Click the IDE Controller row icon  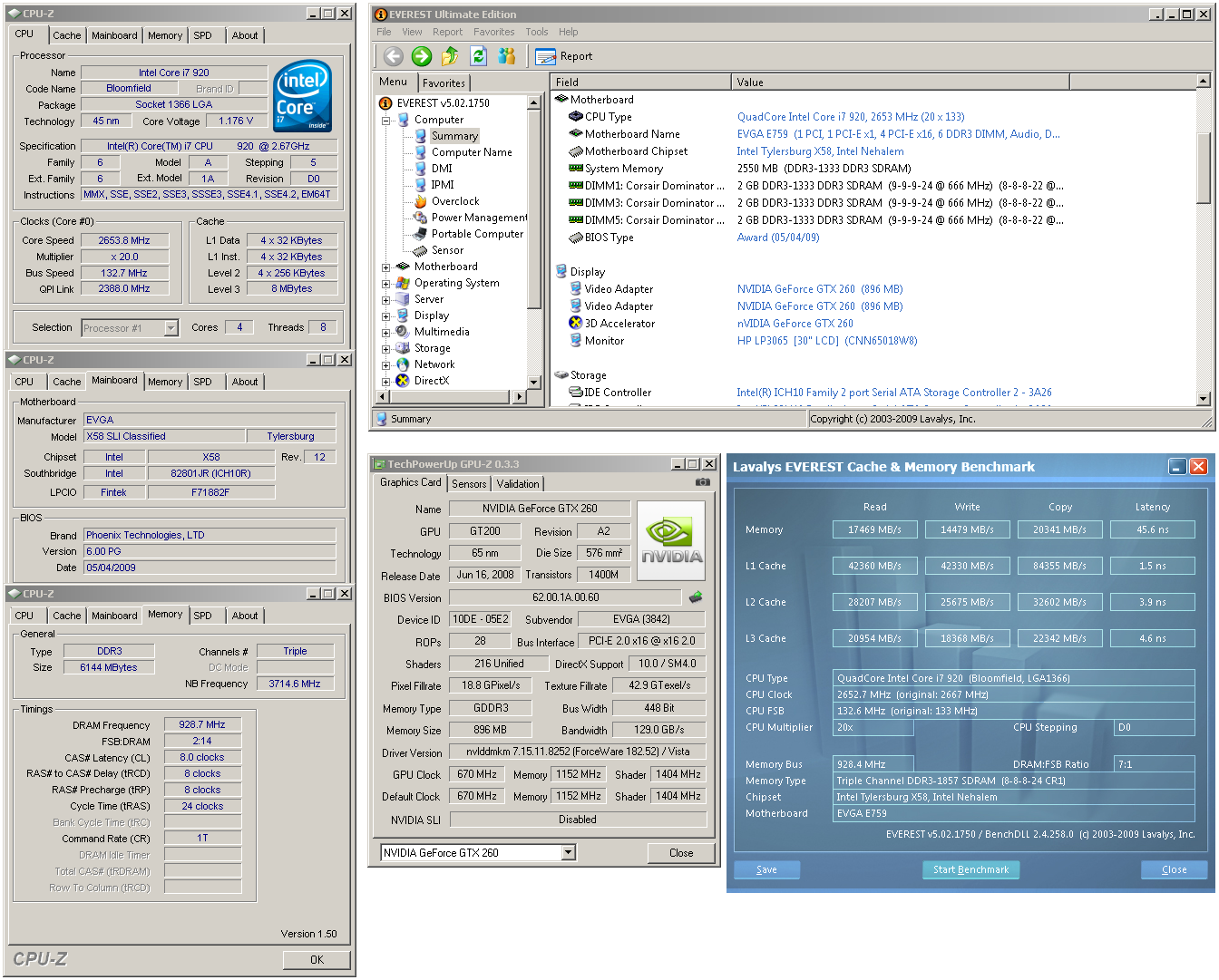tap(575, 393)
